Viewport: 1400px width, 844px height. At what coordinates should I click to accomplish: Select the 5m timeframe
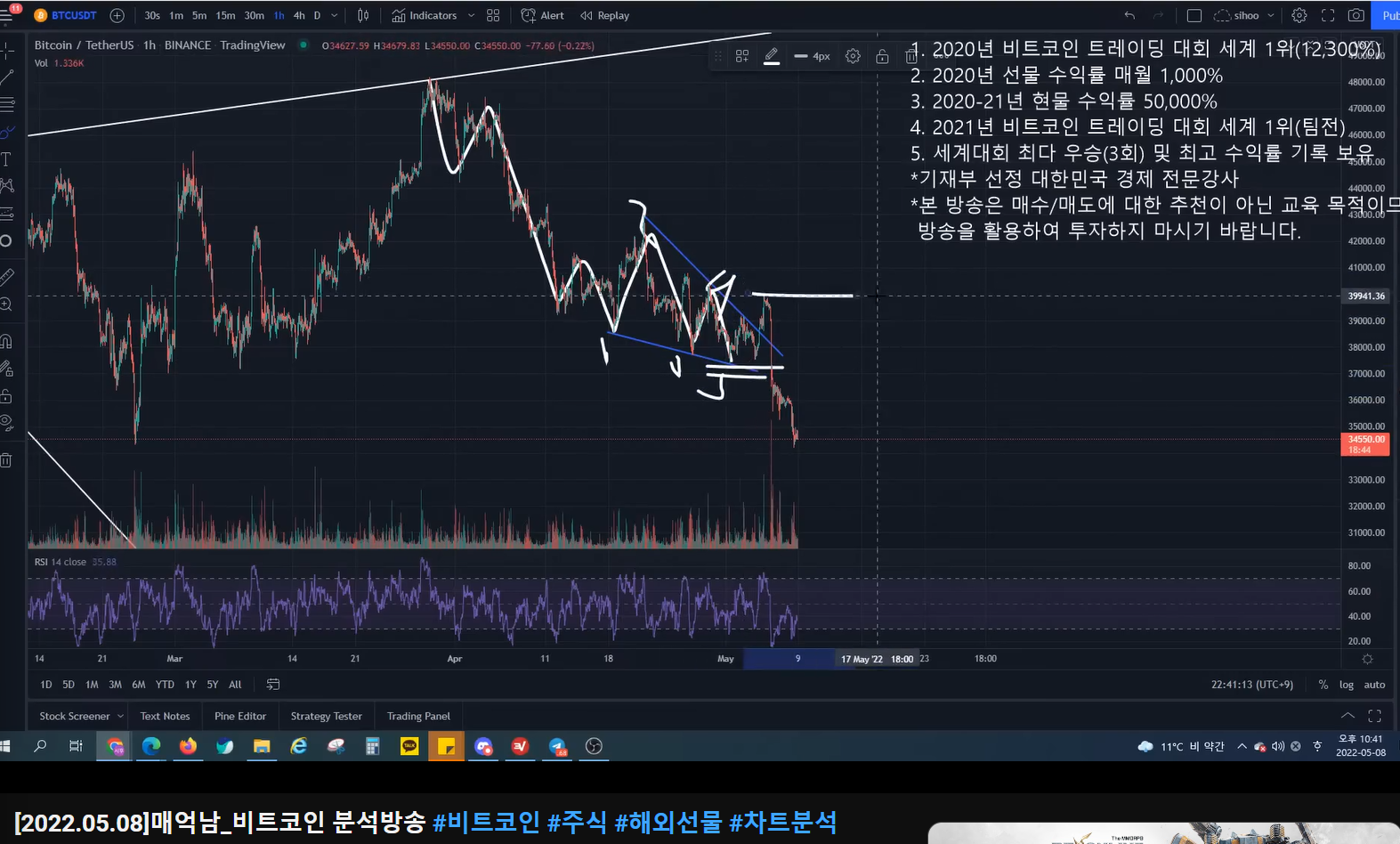(199, 15)
